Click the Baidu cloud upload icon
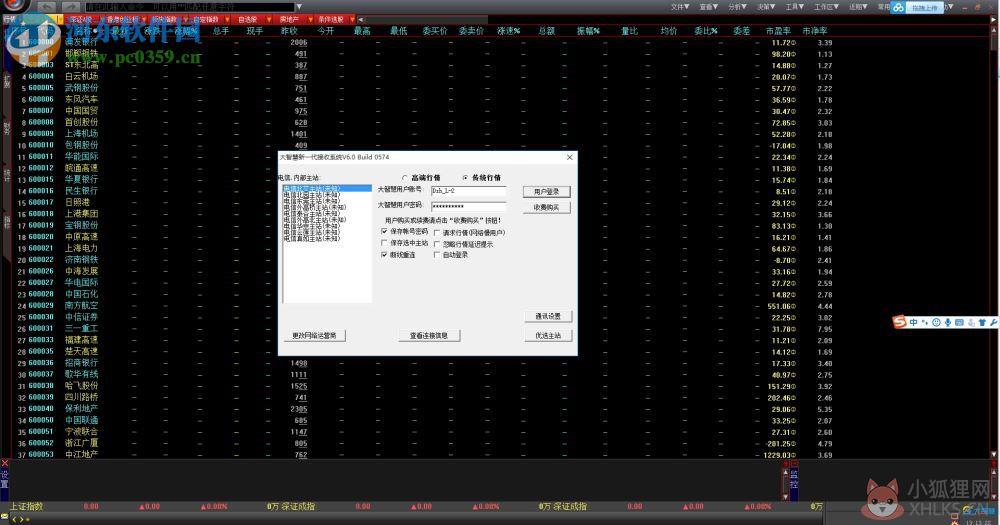This screenshot has width=1000, height=525. coord(899,8)
